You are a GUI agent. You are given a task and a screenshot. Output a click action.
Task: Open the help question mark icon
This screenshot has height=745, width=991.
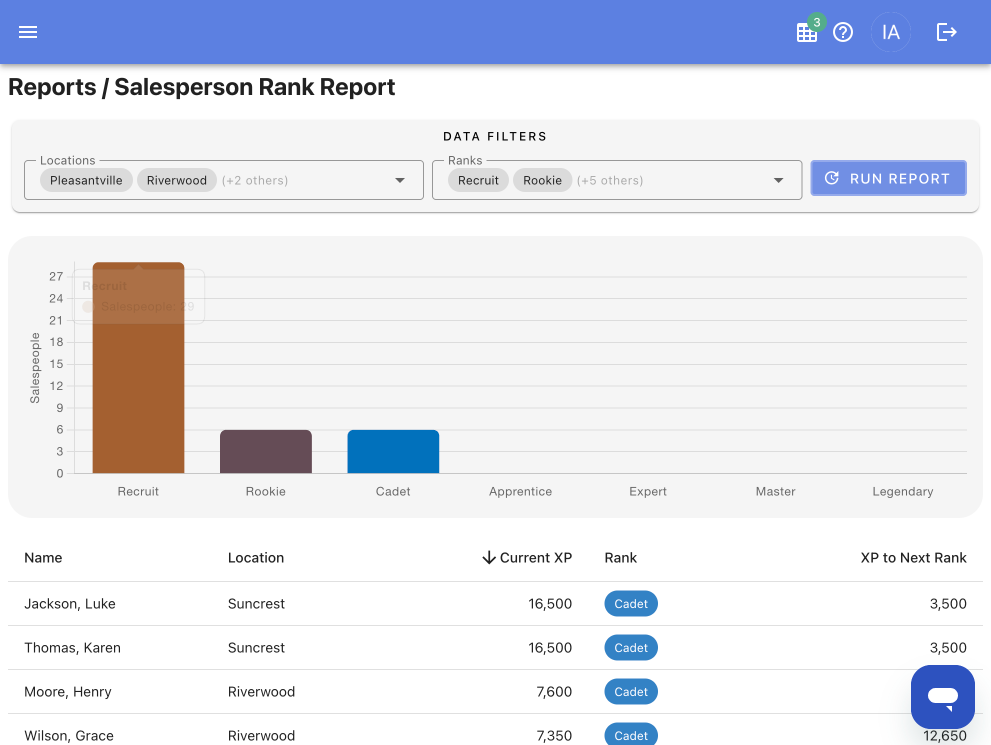(x=843, y=32)
